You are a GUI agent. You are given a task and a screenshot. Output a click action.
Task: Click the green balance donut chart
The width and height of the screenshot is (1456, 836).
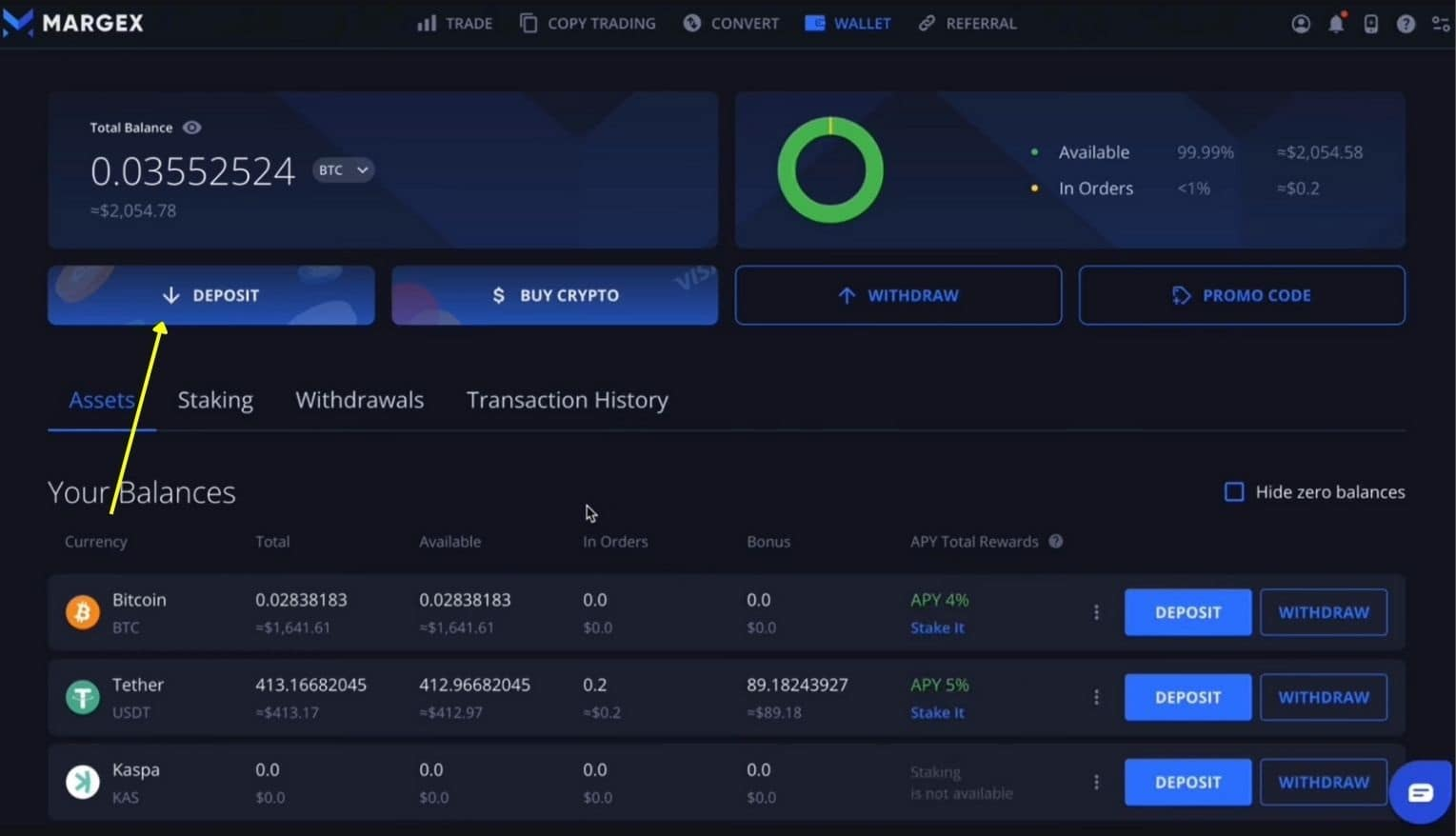click(830, 169)
